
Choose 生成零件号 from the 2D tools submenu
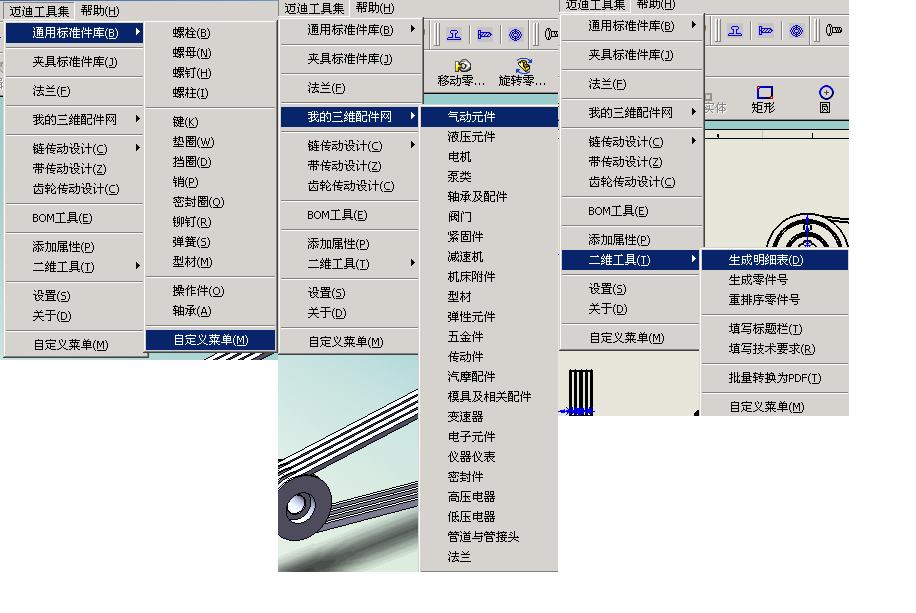tap(758, 279)
